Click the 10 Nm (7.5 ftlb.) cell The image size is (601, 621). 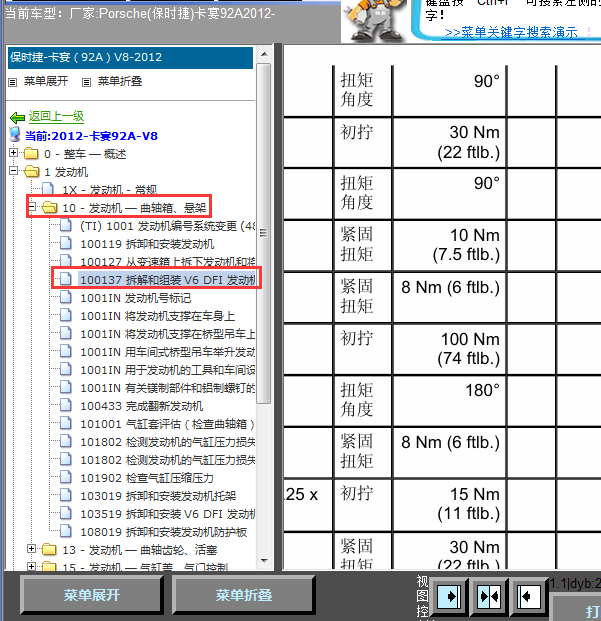click(449, 246)
